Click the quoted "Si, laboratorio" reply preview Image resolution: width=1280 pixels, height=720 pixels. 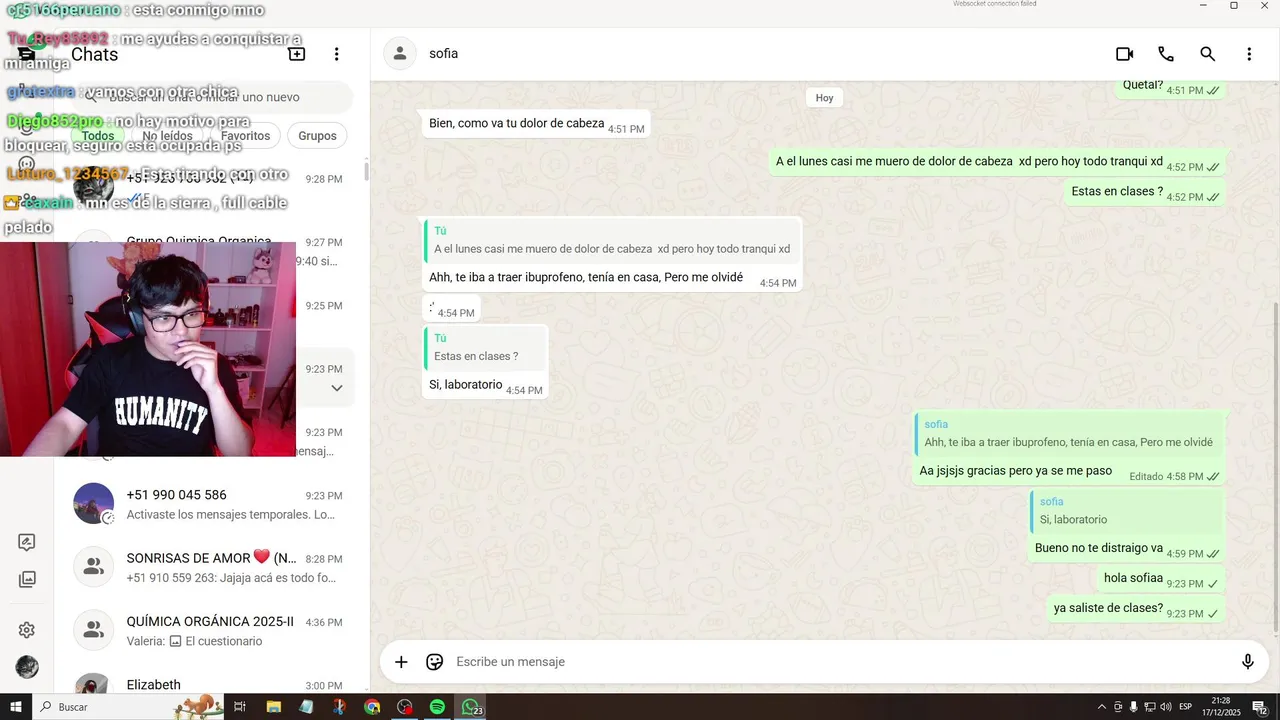1127,511
